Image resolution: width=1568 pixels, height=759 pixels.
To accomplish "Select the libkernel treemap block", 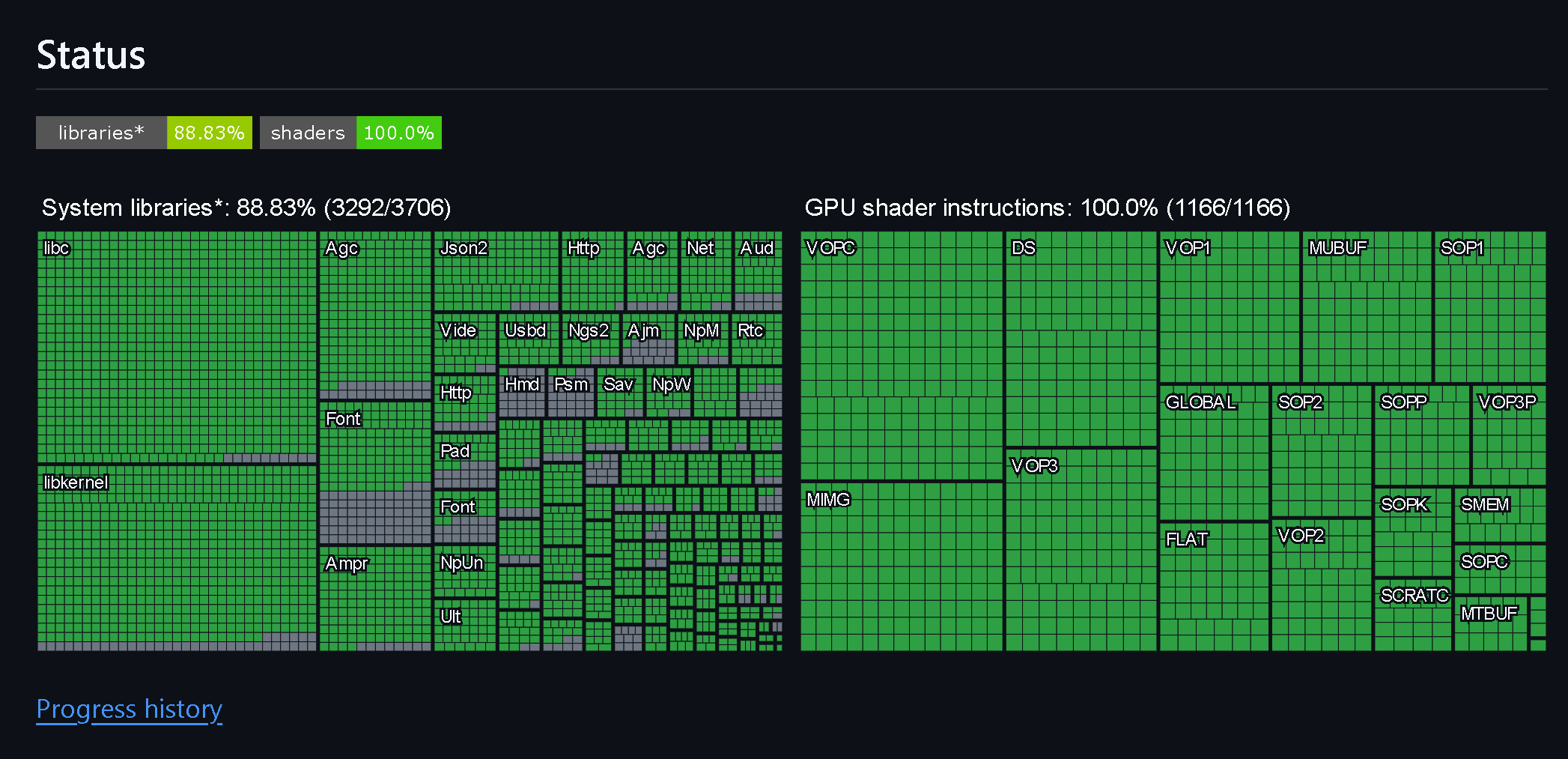I will 177,558.
